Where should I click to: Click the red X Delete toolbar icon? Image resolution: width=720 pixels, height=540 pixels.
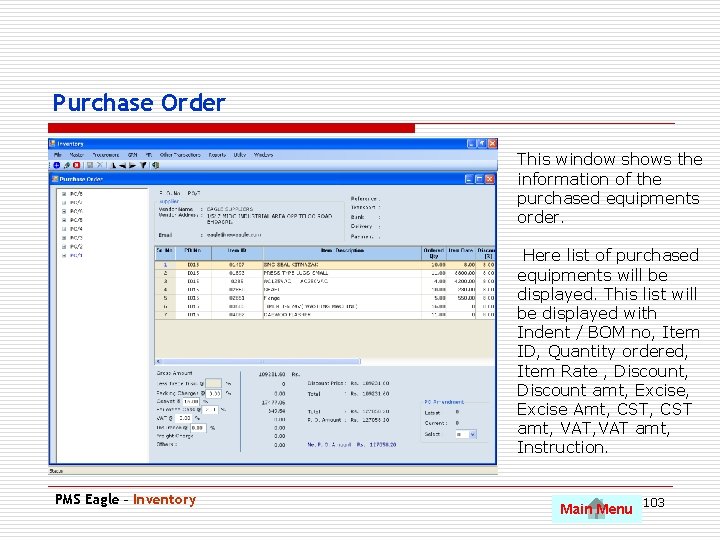(x=77, y=165)
